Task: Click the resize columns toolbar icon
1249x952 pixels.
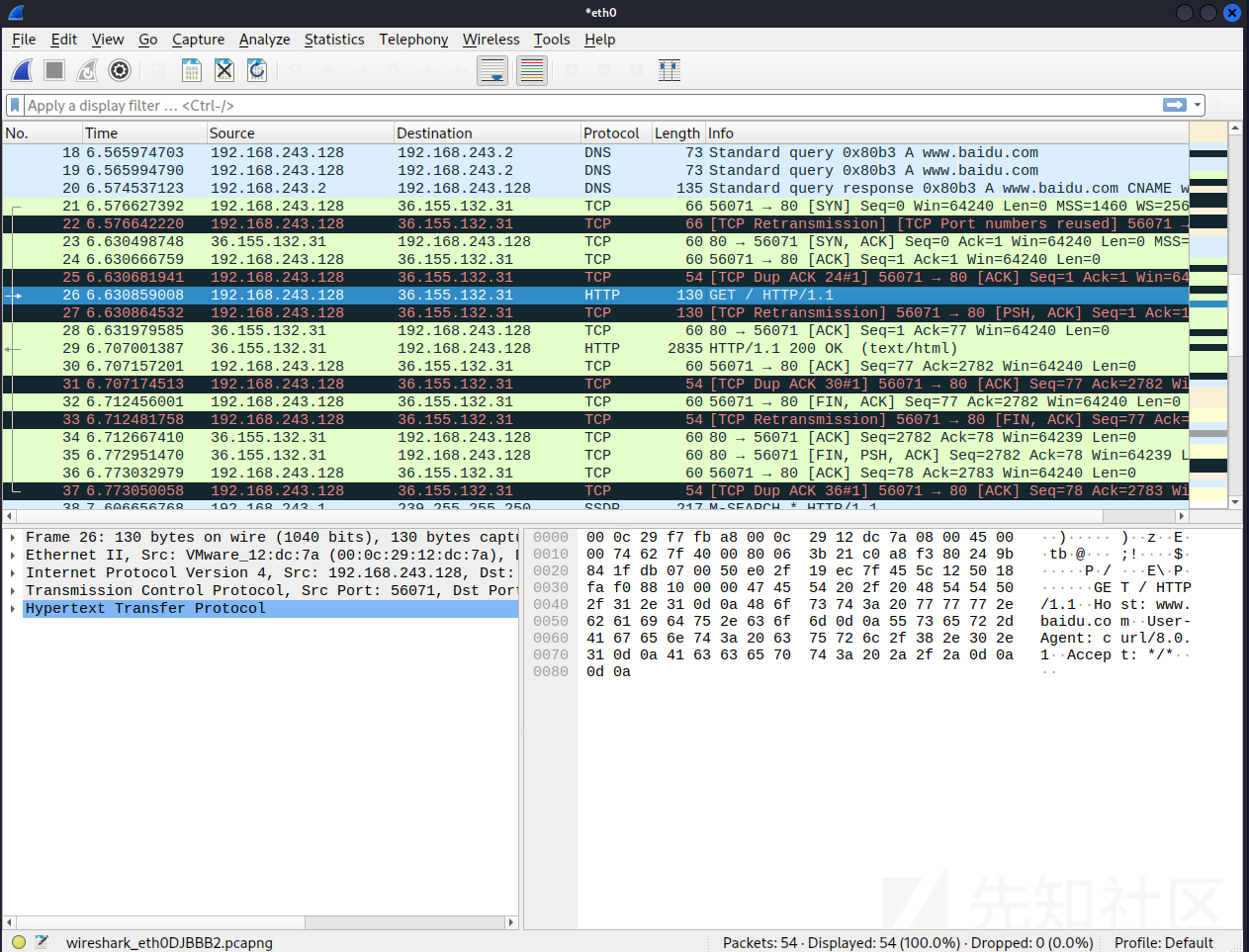Action: (669, 70)
